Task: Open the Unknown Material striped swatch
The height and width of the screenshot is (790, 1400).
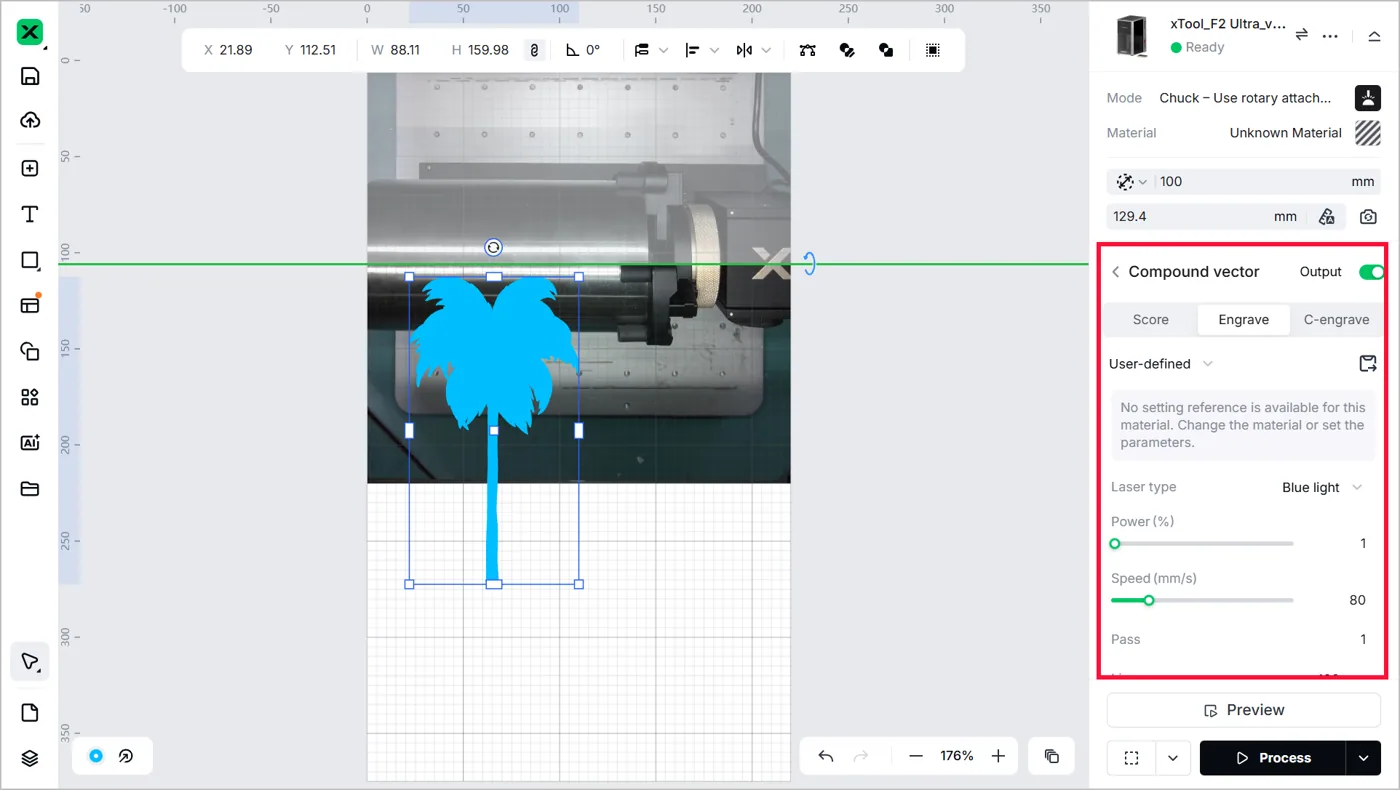Action: tap(1367, 133)
